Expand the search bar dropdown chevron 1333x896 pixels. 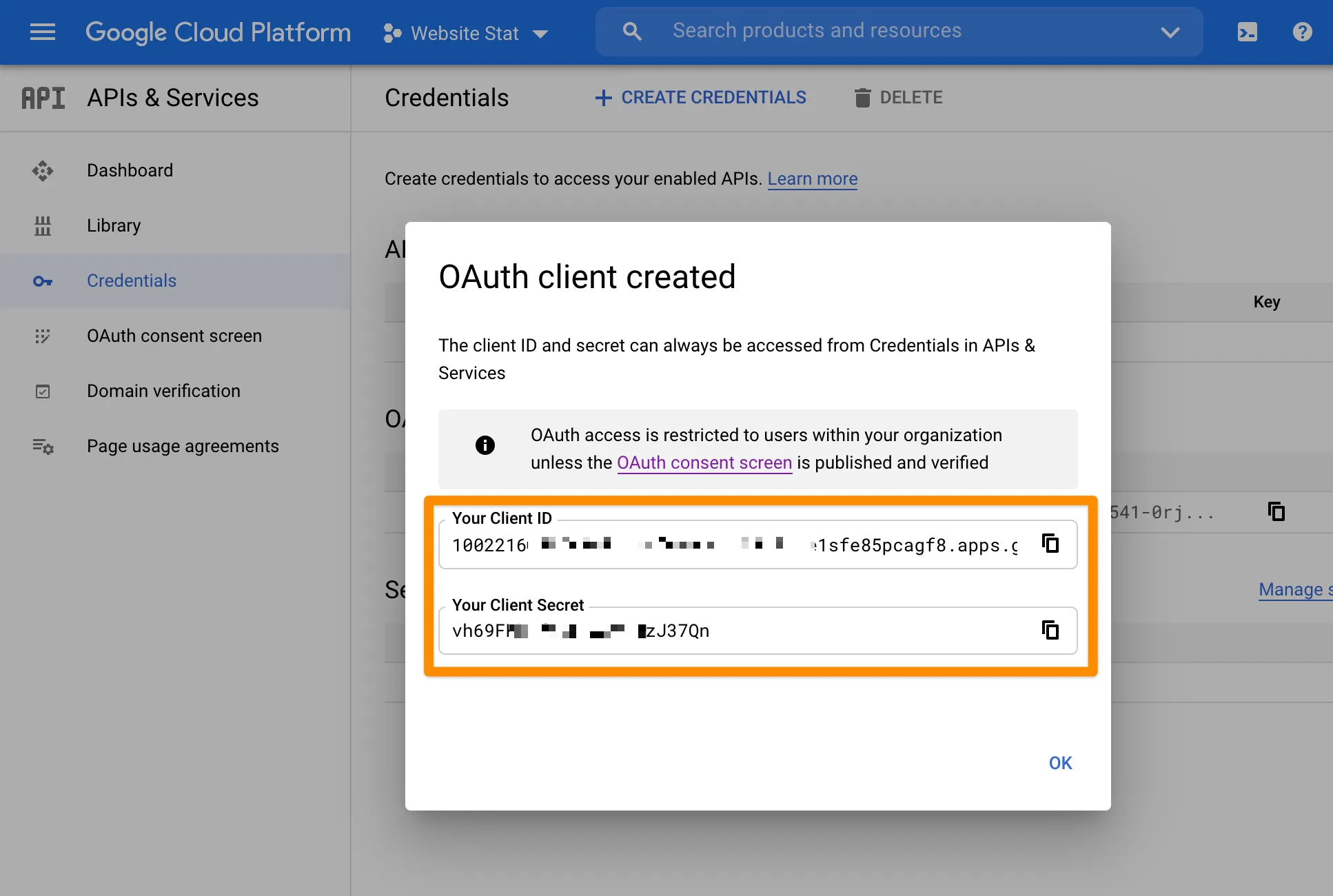coord(1170,32)
